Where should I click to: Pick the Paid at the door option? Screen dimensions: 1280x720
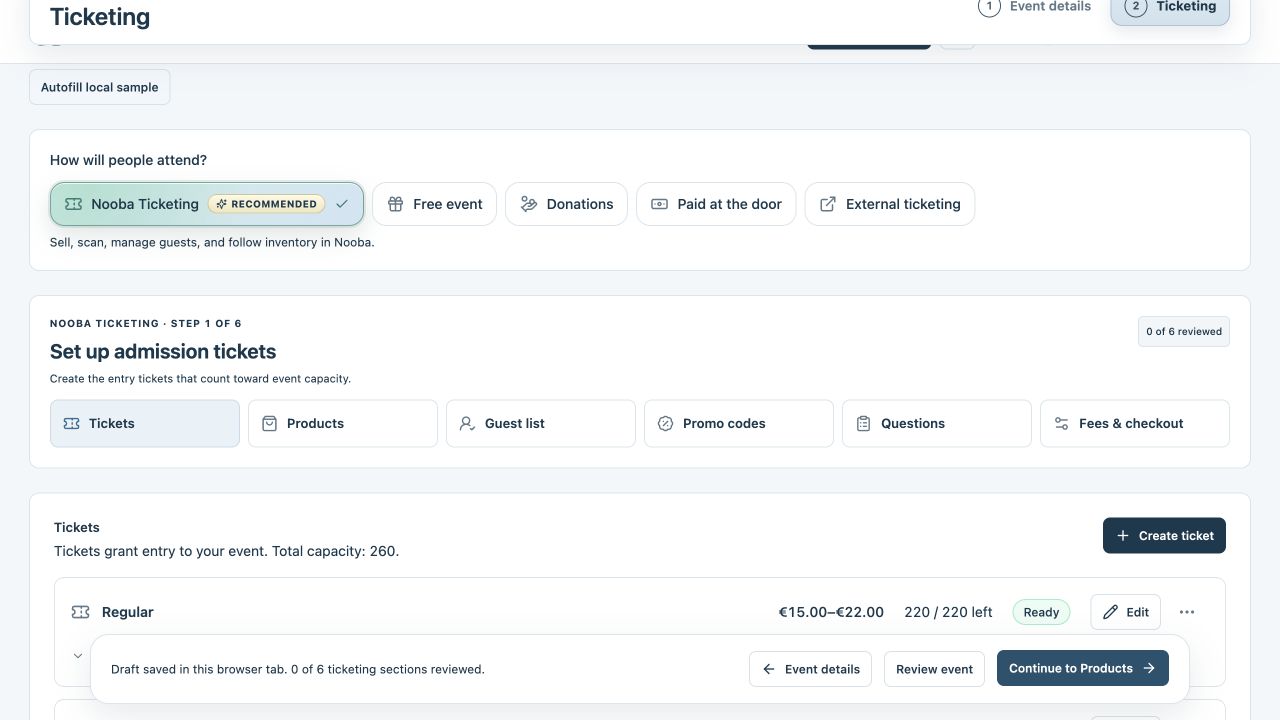[716, 204]
